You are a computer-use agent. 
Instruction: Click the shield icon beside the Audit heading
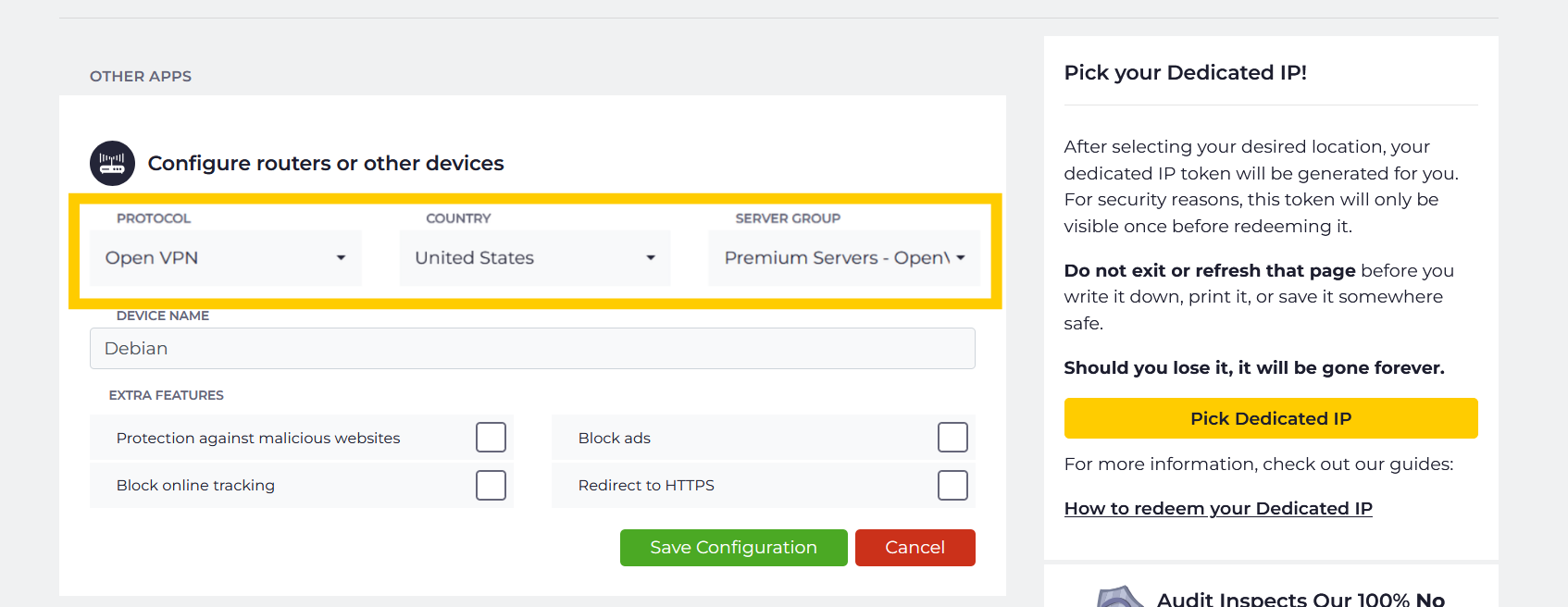[x=1120, y=597]
